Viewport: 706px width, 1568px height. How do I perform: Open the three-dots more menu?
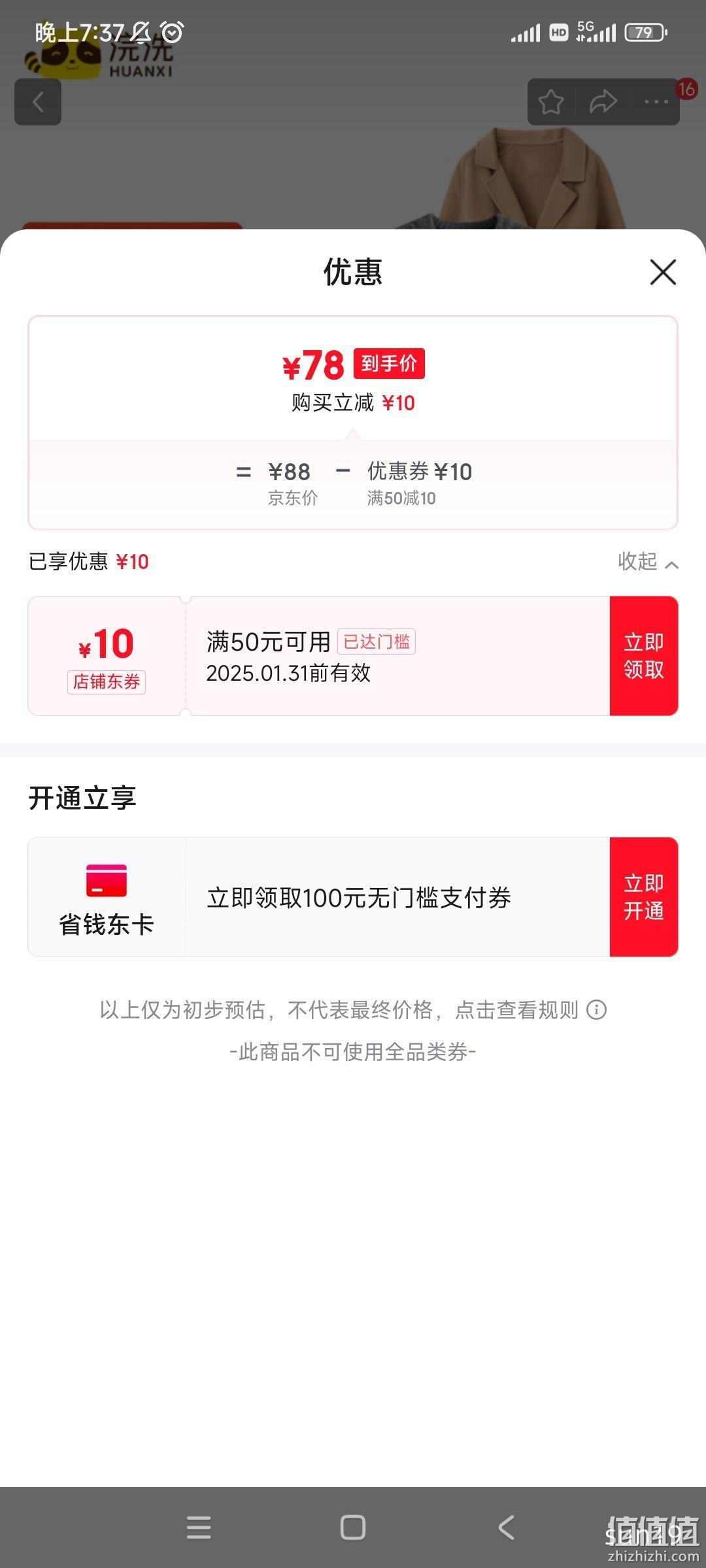pos(656,102)
